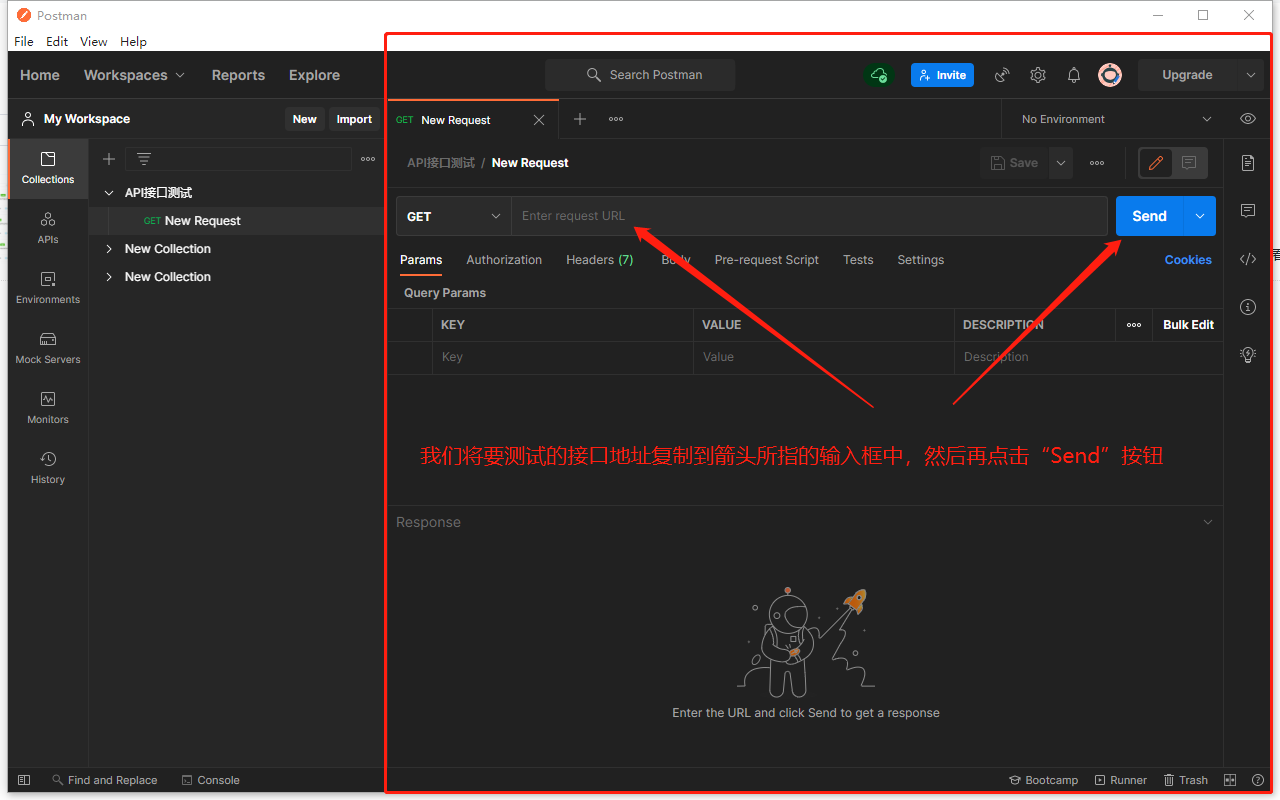Open collections panel more options ellipsis

(368, 159)
